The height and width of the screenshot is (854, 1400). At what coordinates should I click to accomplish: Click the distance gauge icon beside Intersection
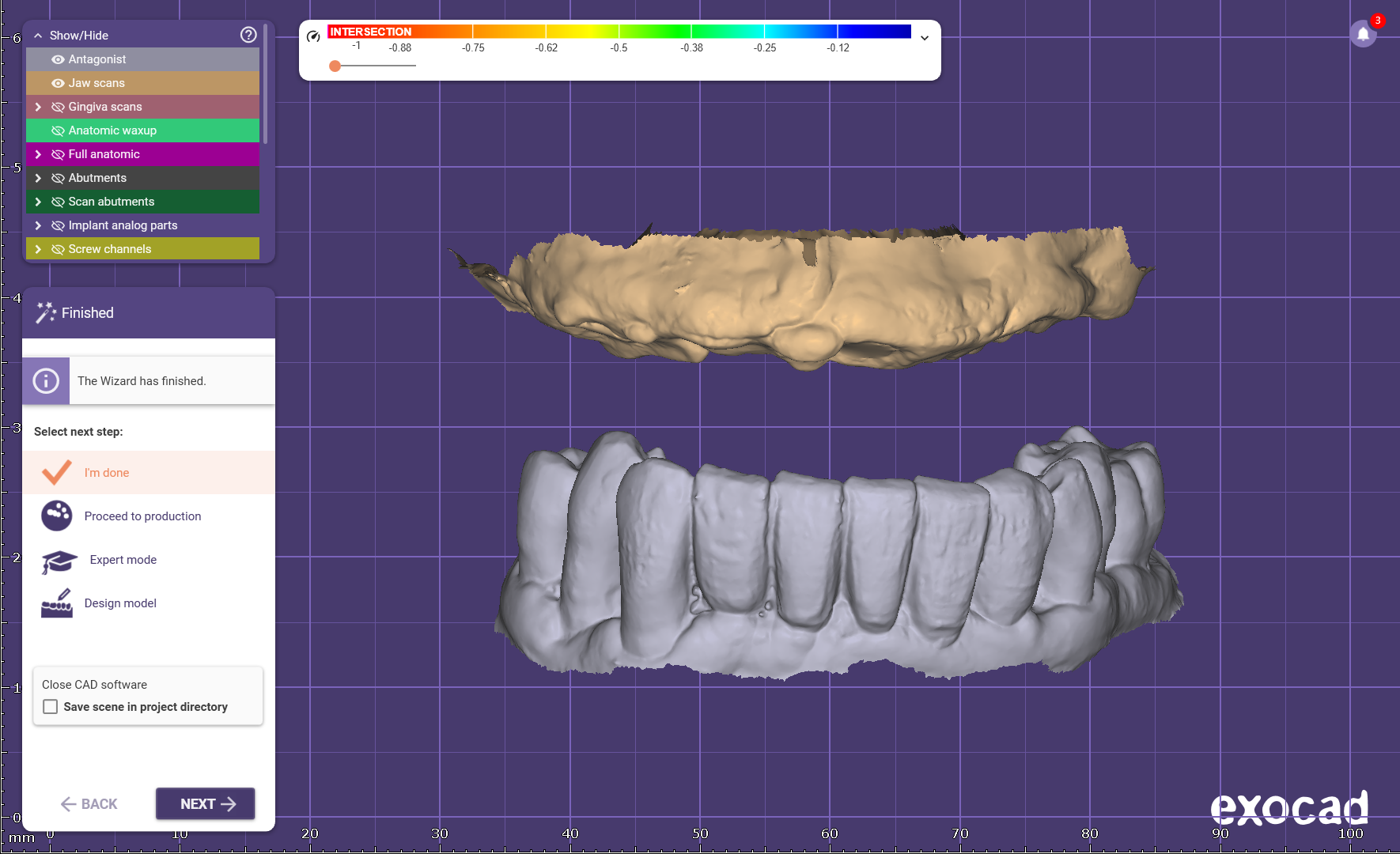[x=313, y=36]
